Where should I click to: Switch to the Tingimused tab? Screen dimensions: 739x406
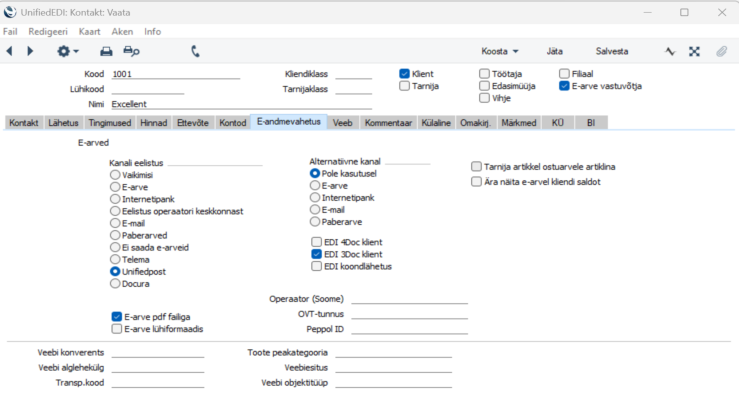[x=109, y=123]
